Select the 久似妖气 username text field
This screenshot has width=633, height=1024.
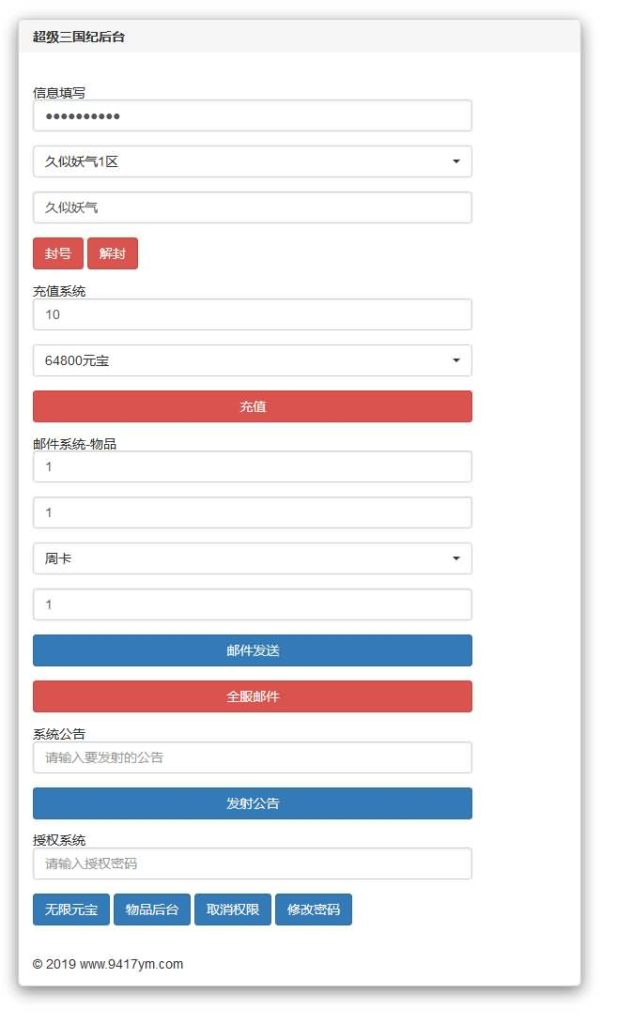point(252,207)
